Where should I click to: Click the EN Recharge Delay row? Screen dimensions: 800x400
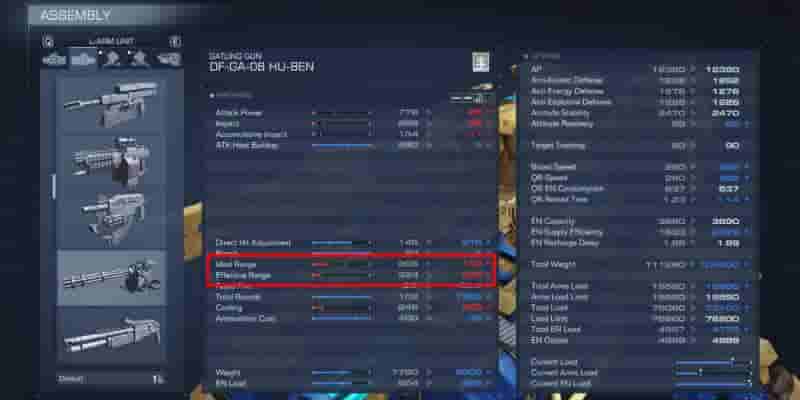click(x=641, y=243)
